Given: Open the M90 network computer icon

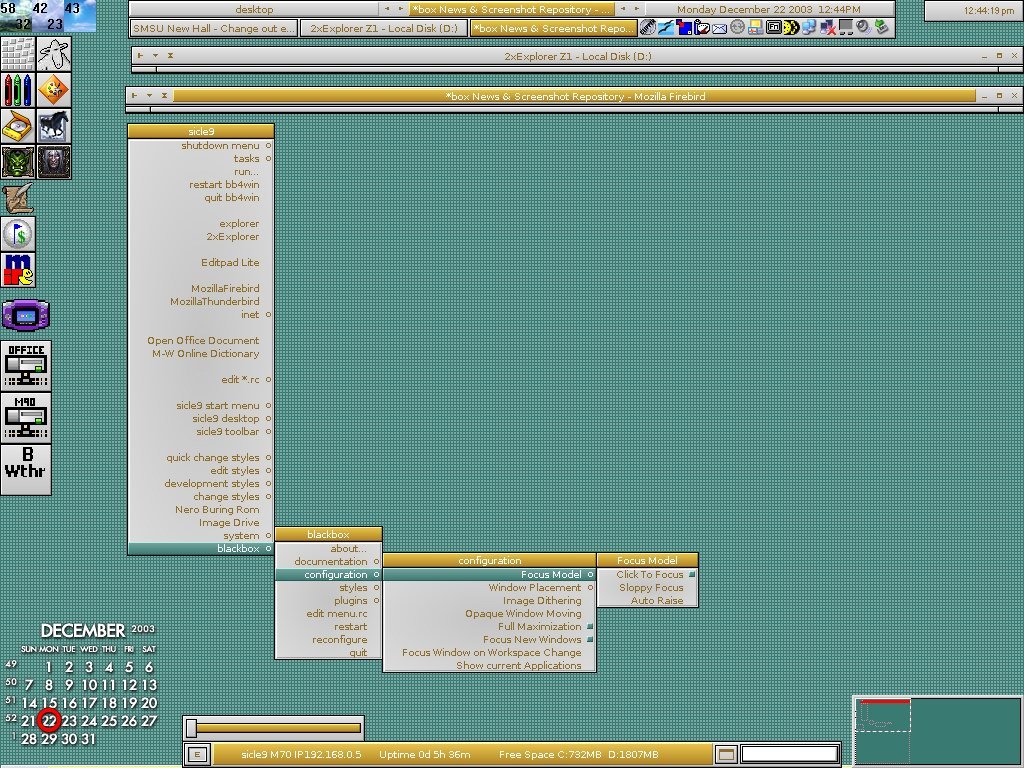Looking at the screenshot, I should pos(25,418).
